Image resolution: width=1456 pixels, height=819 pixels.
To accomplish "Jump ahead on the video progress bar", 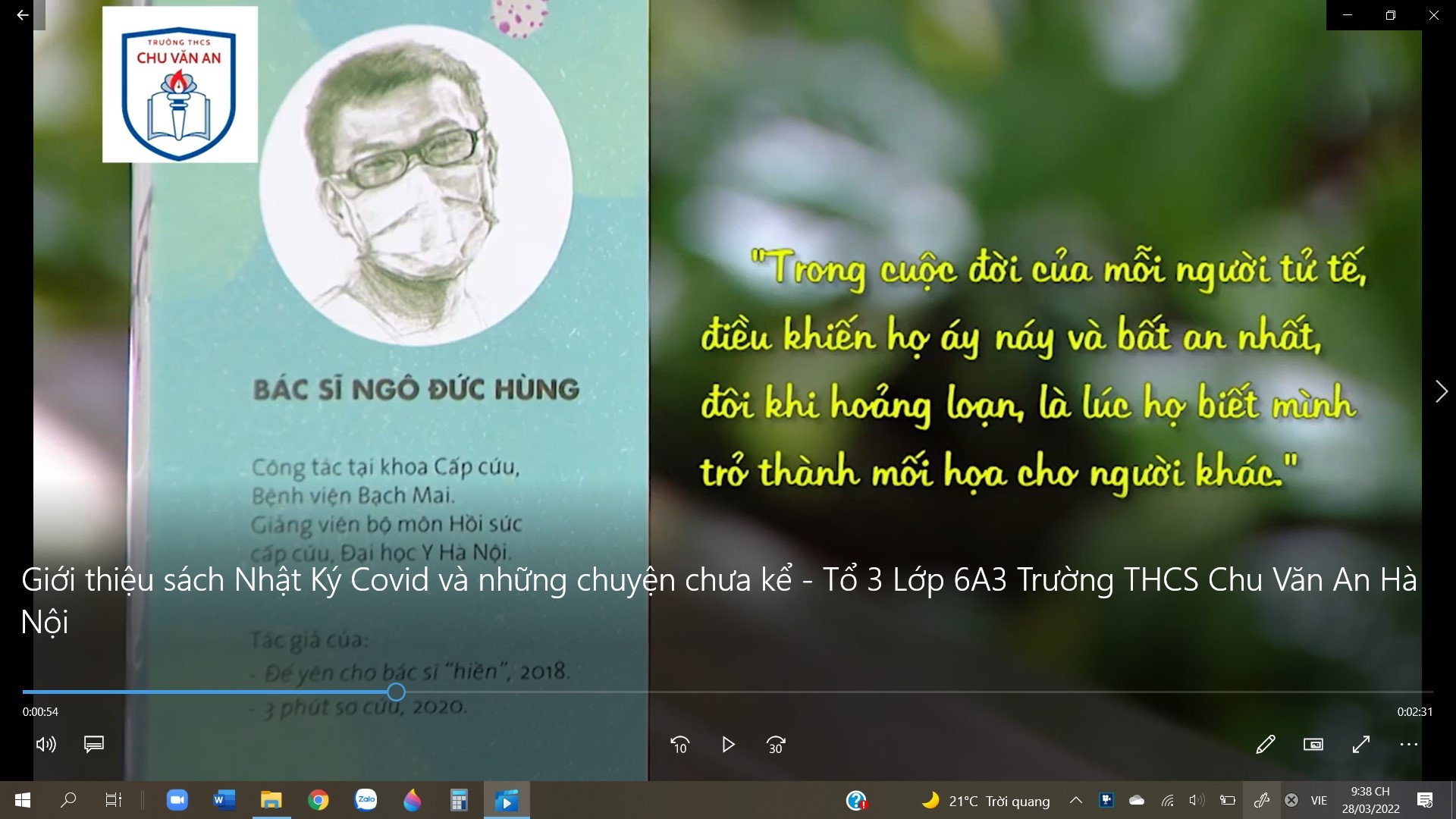I will (919, 692).
